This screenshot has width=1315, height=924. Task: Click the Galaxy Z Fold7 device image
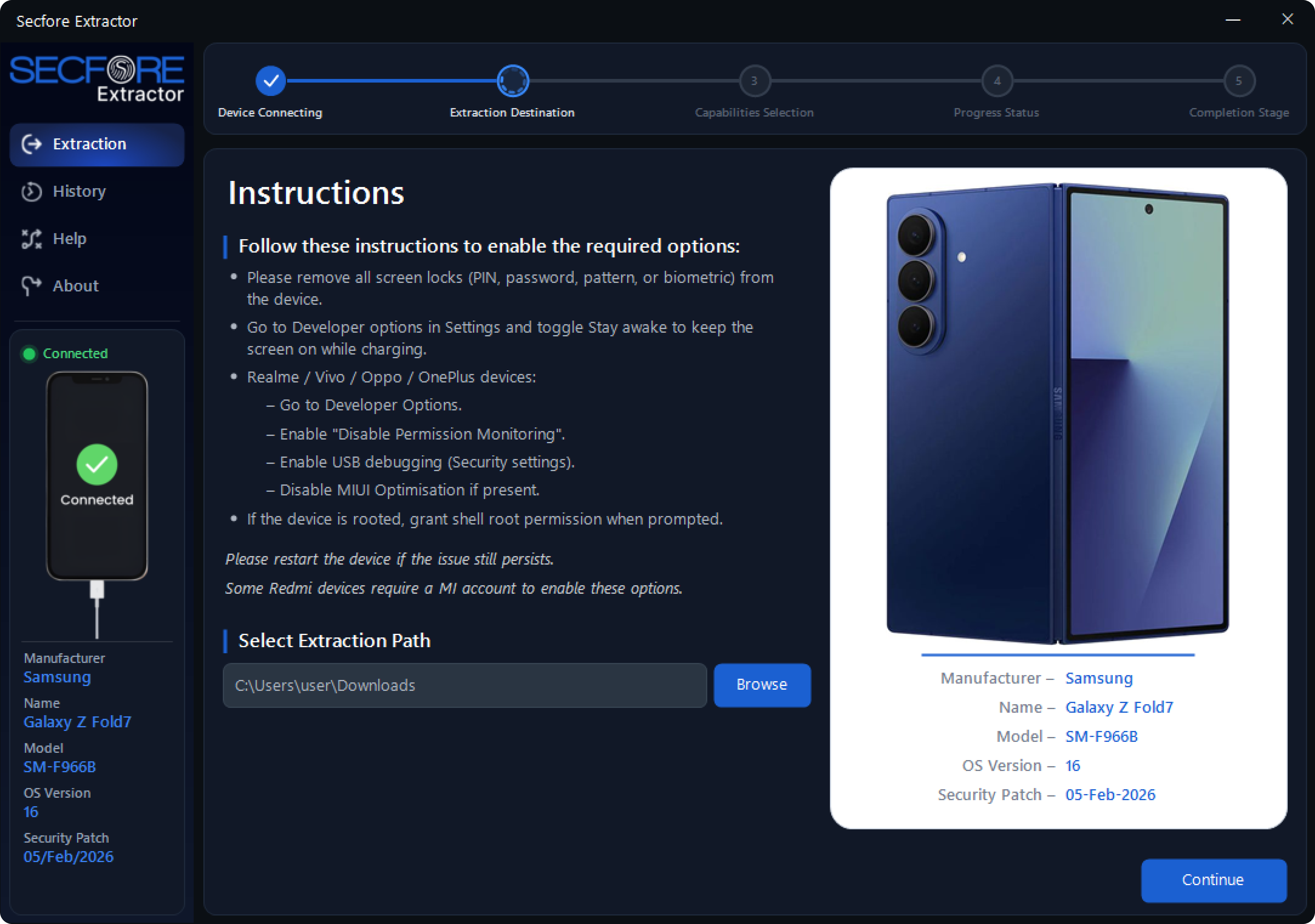[x=1057, y=414]
